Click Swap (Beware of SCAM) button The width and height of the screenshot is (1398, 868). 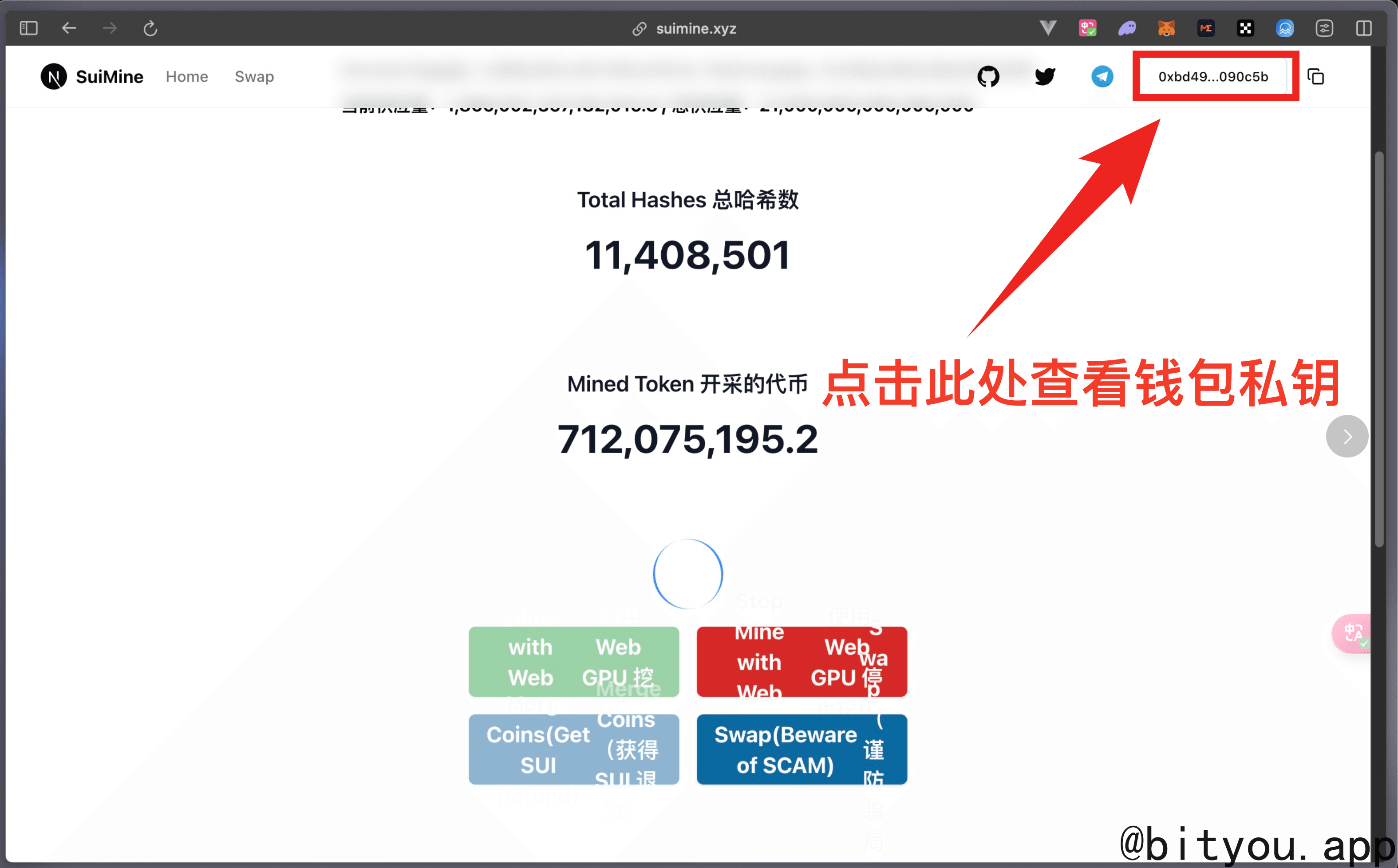(802, 749)
